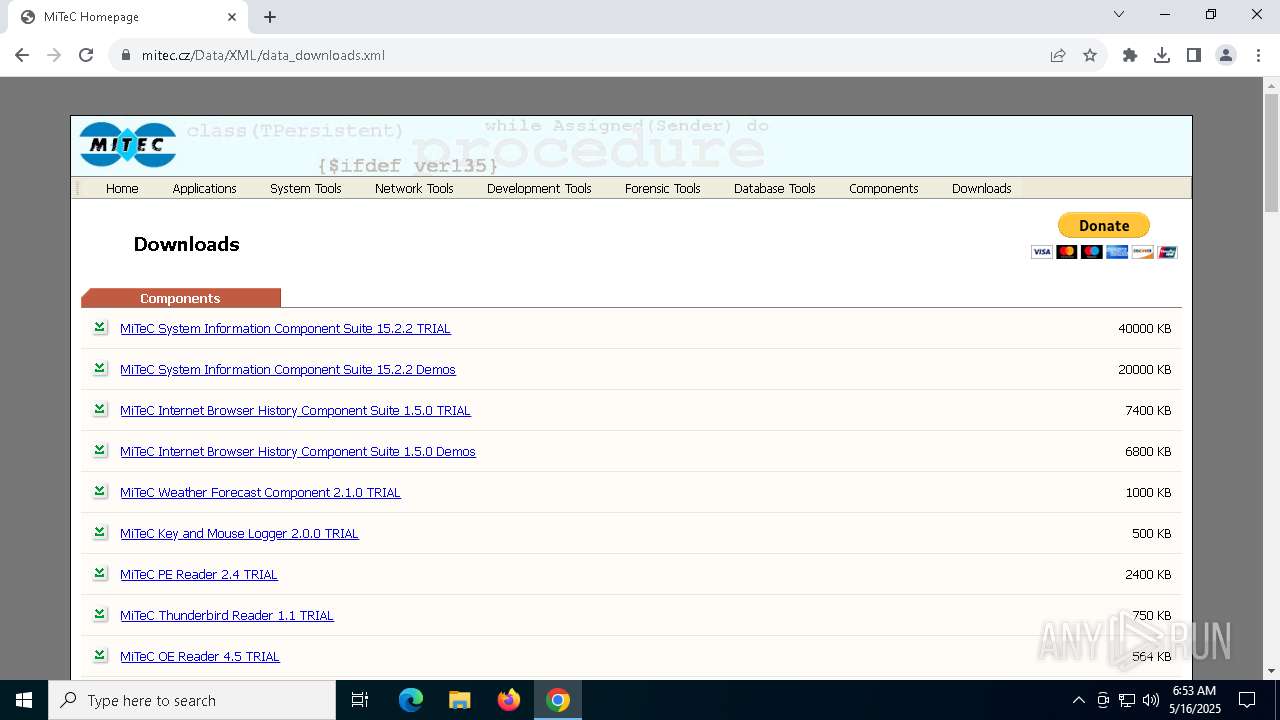Click download icon beside System Information Suite TRIAL
This screenshot has width=1280, height=720.
coord(100,327)
